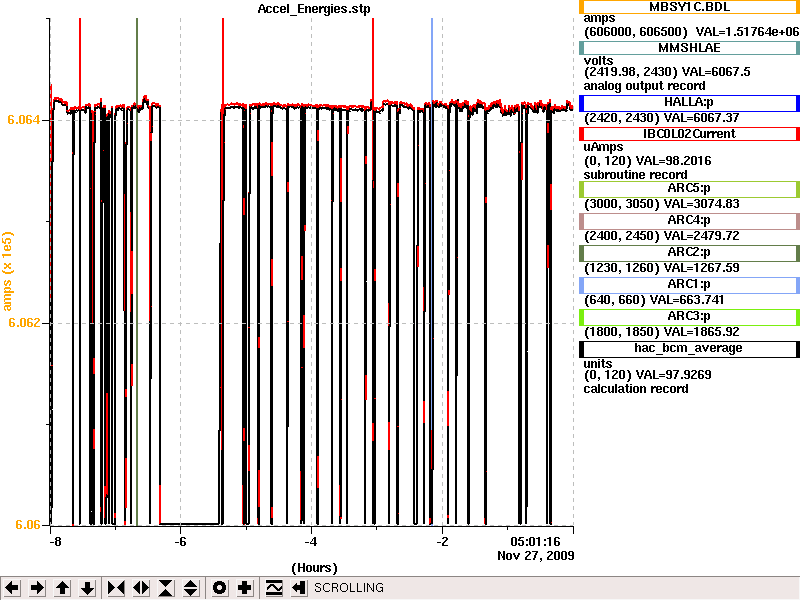The height and width of the screenshot is (600, 800).
Task: Click the auto-scale circle icon
Action: pos(219,588)
